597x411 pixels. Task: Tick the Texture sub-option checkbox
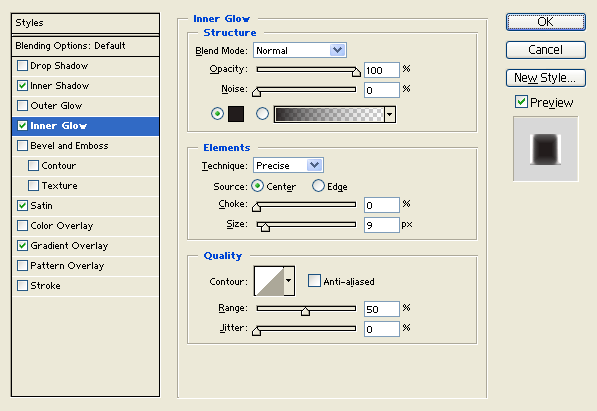34,186
